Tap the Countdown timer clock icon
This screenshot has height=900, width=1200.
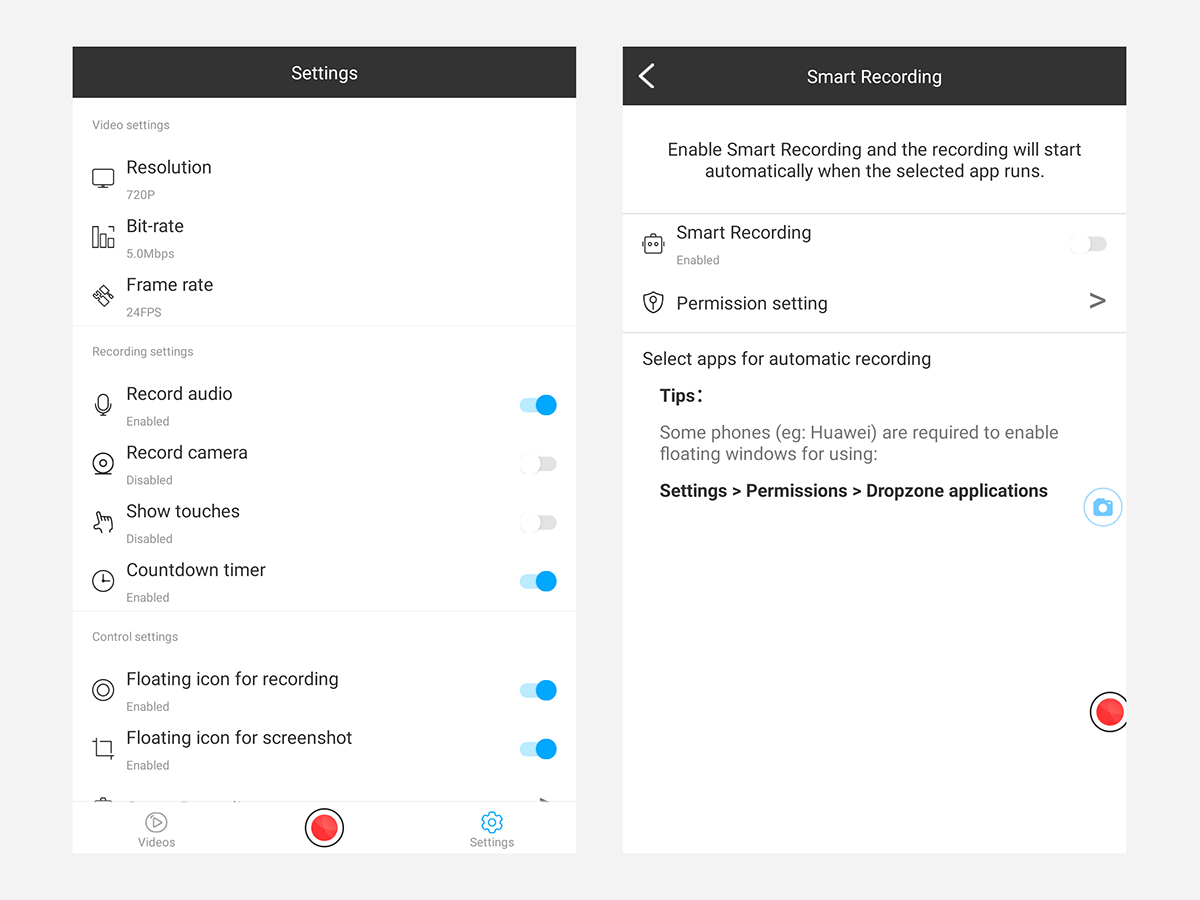(103, 581)
